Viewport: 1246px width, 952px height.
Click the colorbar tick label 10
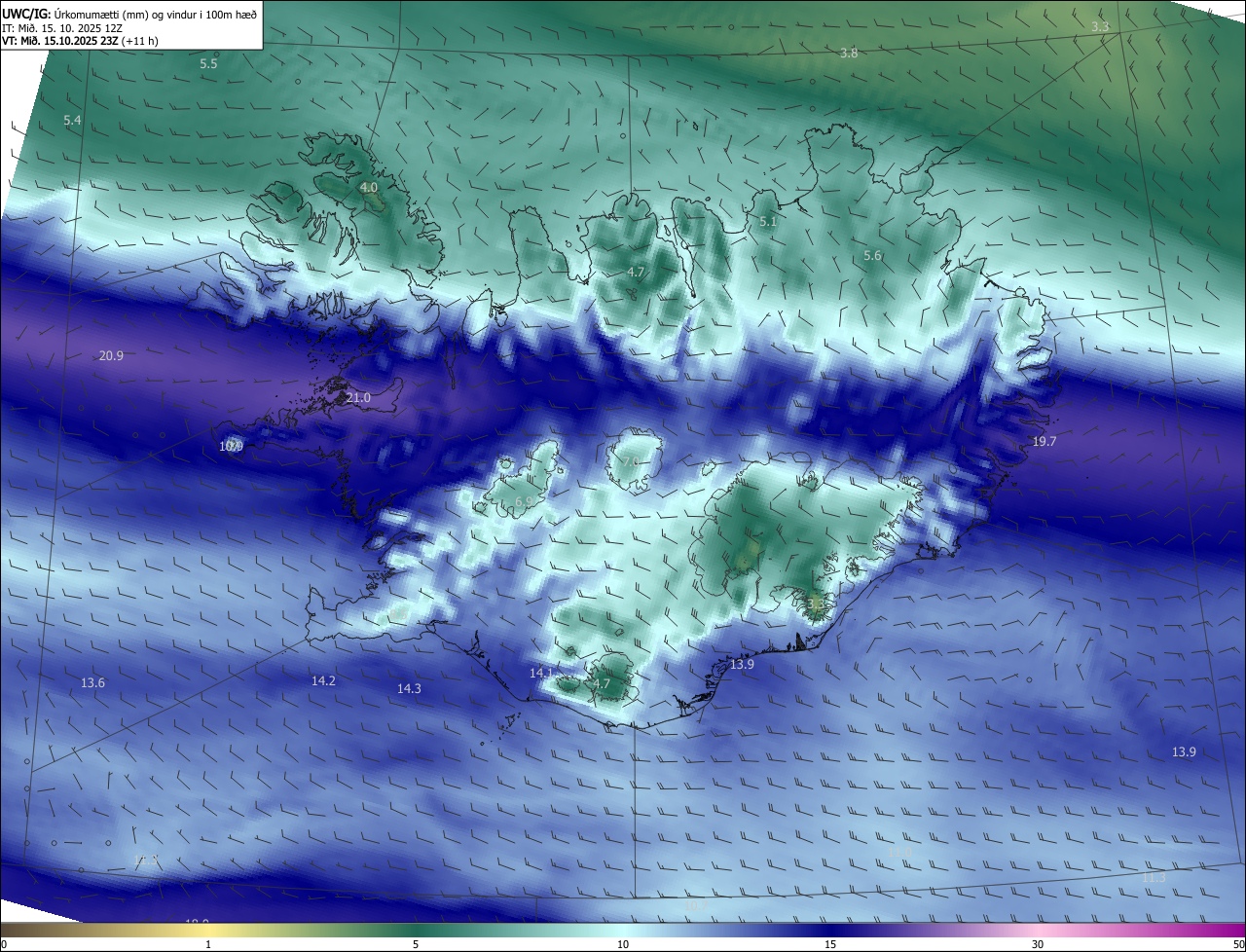point(623,944)
